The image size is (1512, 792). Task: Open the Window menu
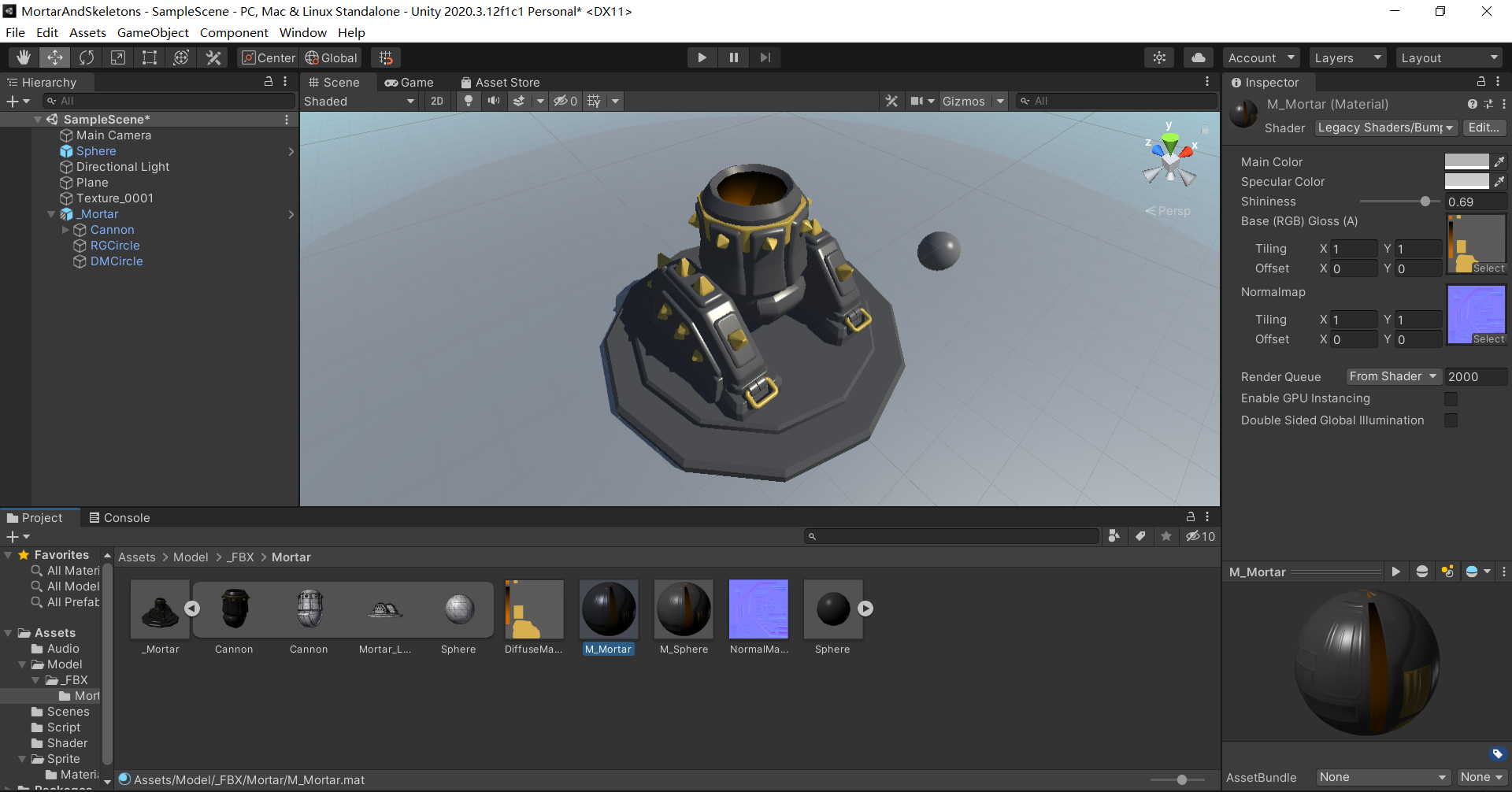pyautogui.click(x=302, y=32)
